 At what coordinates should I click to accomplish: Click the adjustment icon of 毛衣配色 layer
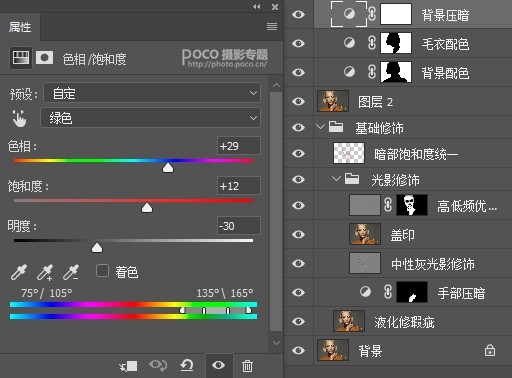point(349,43)
